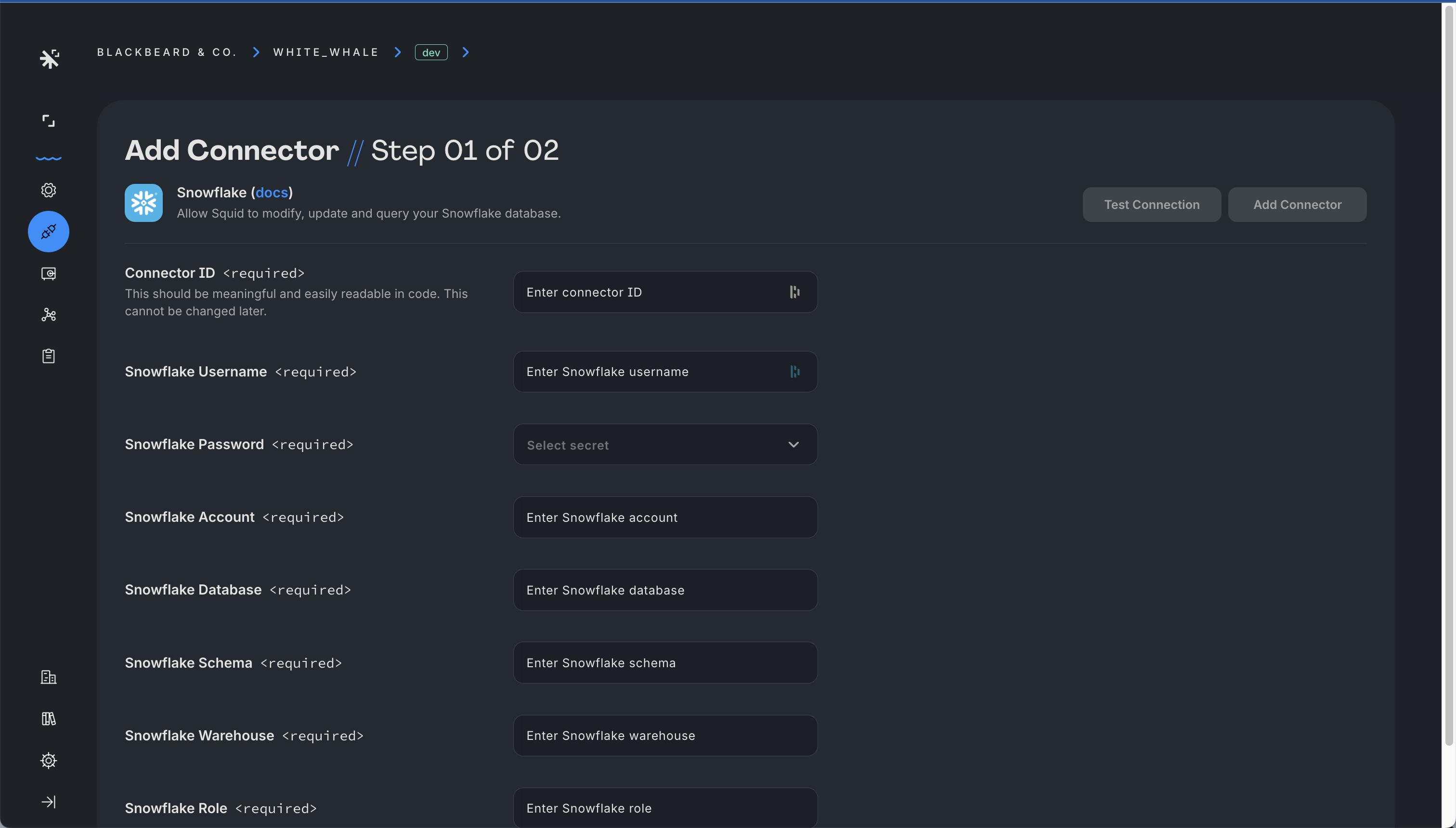Click the Squid logo icon

coord(50,59)
